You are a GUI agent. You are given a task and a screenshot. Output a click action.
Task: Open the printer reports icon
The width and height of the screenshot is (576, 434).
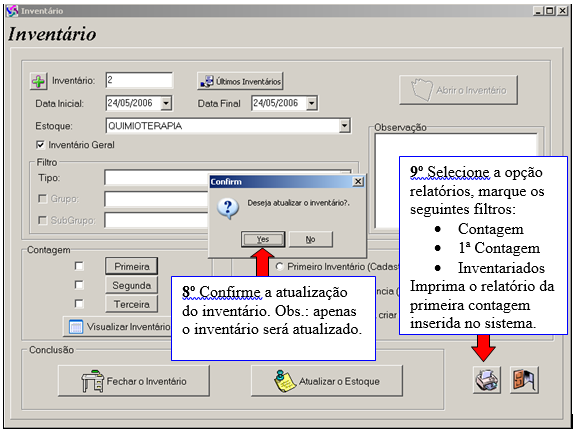[x=486, y=380]
